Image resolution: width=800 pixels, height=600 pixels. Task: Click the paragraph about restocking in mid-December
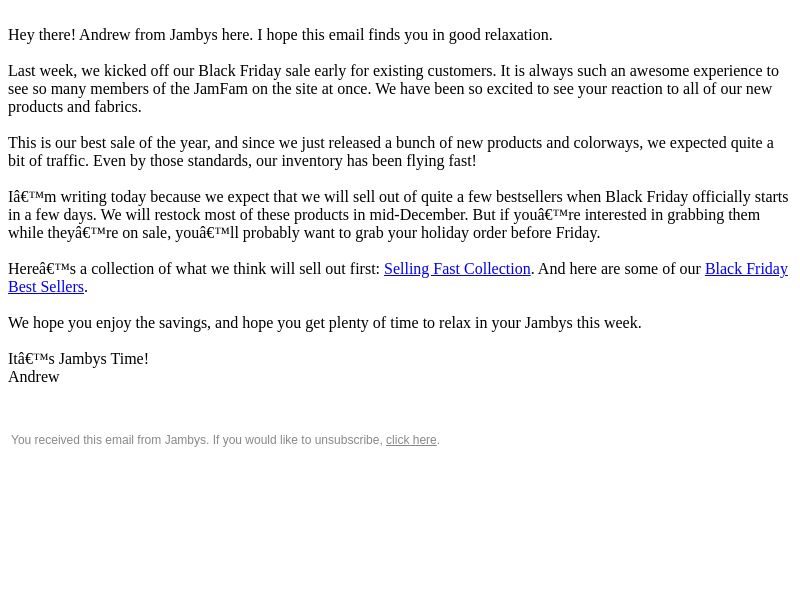398,215
